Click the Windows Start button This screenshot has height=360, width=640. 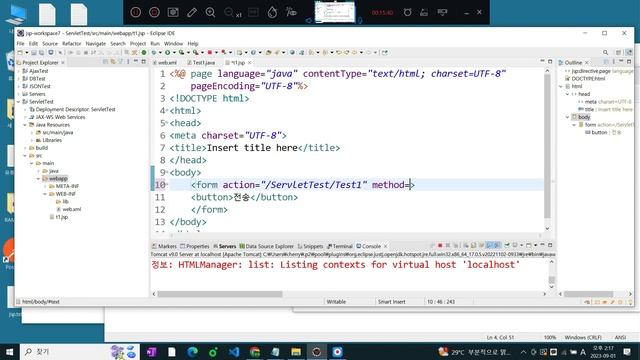click(9, 351)
